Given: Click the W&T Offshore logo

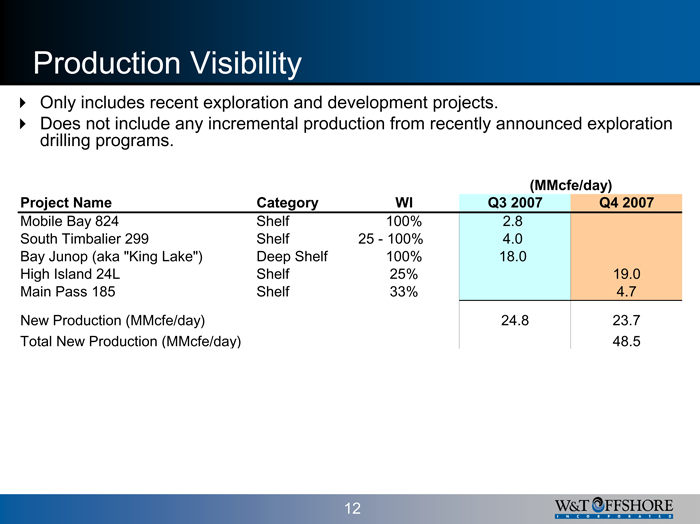Looking at the screenshot, I should (612, 508).
